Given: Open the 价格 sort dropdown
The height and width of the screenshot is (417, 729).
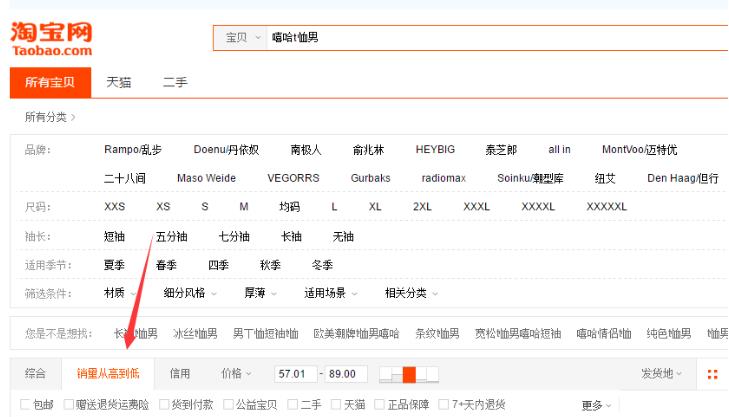Looking at the screenshot, I should click(235, 373).
